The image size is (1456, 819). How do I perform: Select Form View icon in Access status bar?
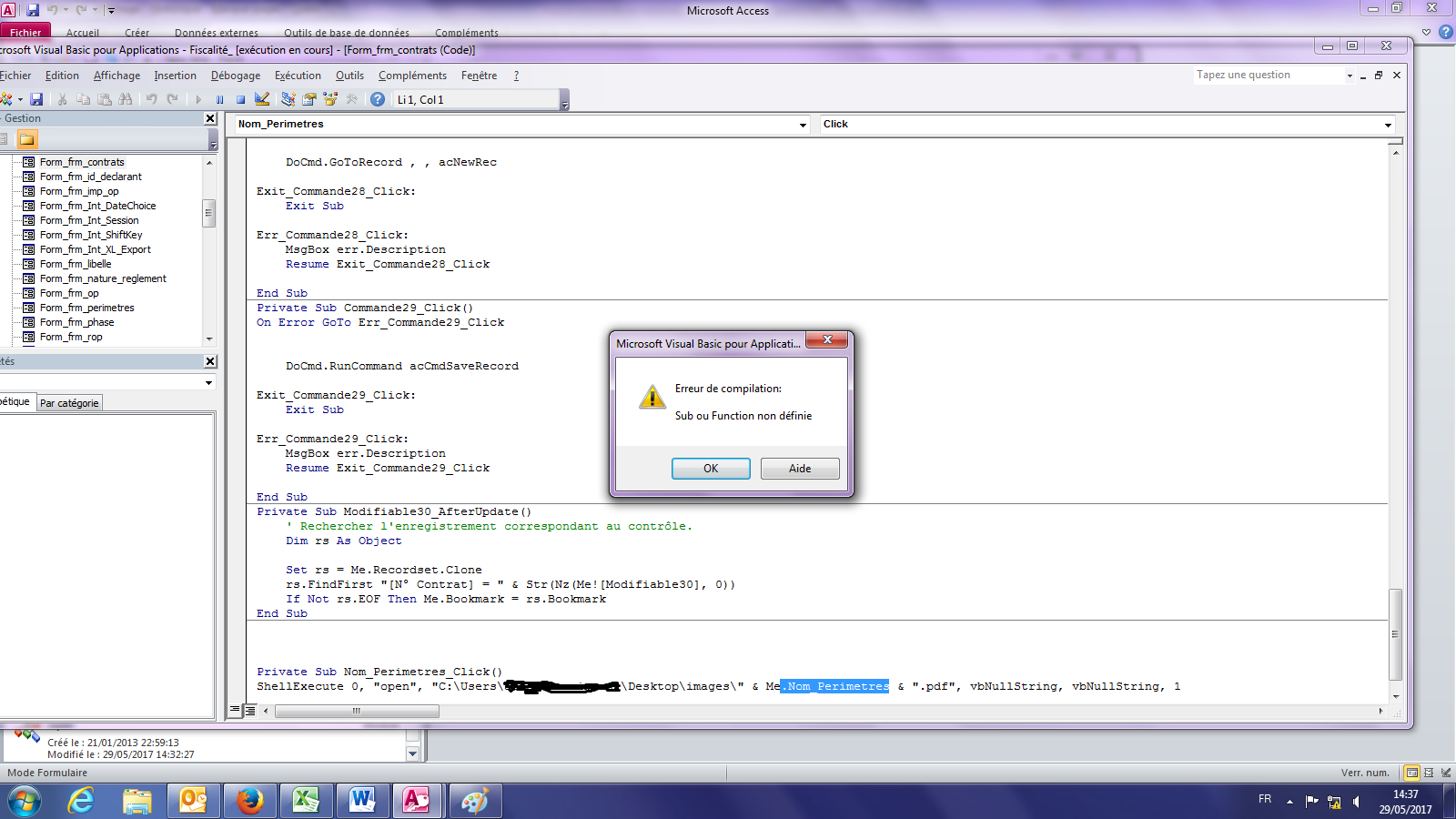point(1412,773)
